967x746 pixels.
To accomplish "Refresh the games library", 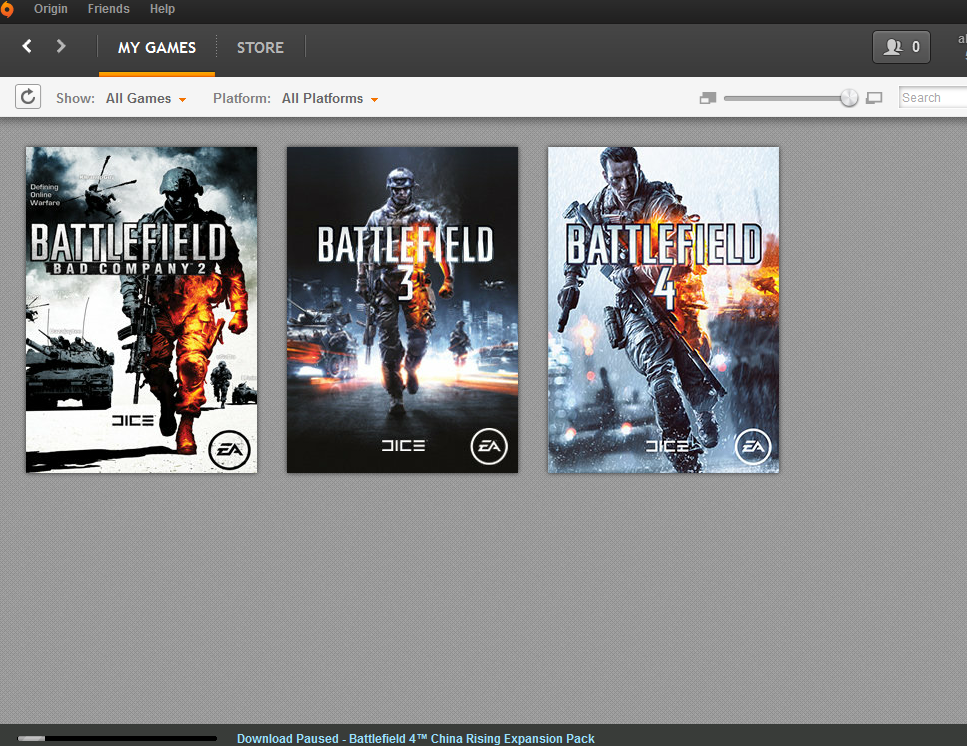I will 28,97.
